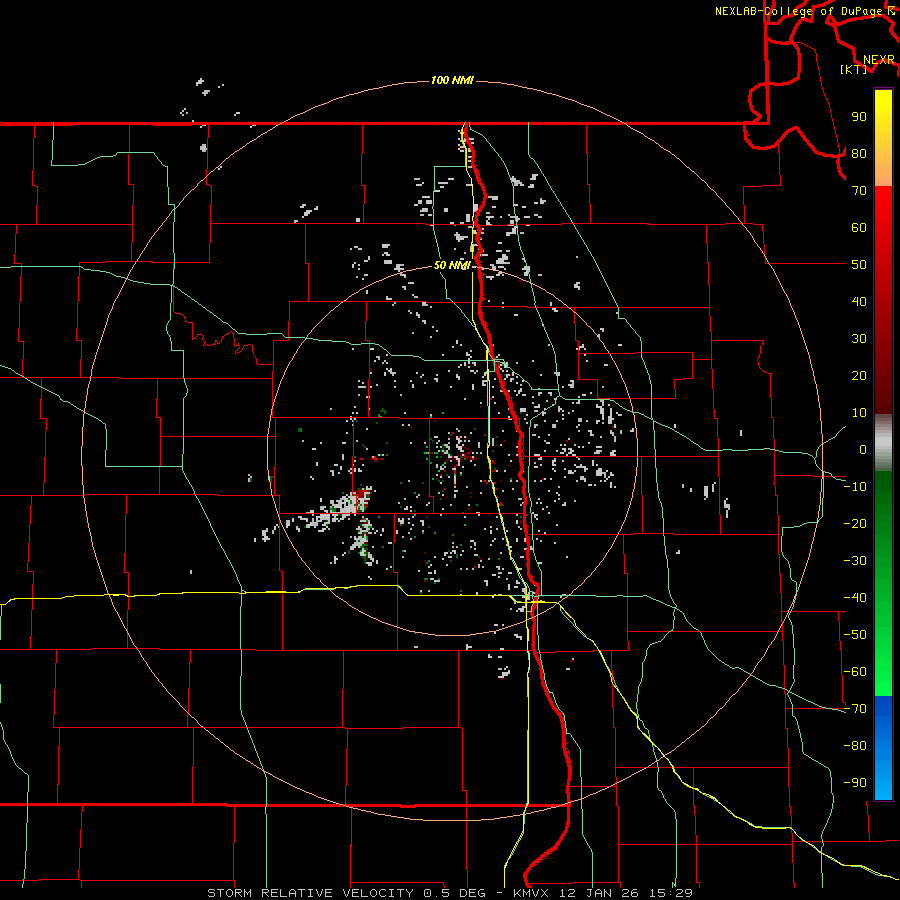This screenshot has width=900, height=900.
Task: Click the [KT] units label
Action: point(853,69)
